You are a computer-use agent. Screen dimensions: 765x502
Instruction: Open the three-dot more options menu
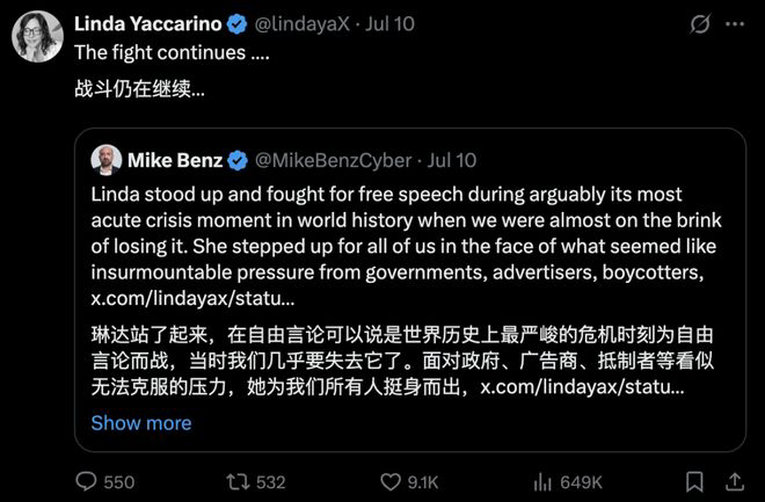point(735,23)
